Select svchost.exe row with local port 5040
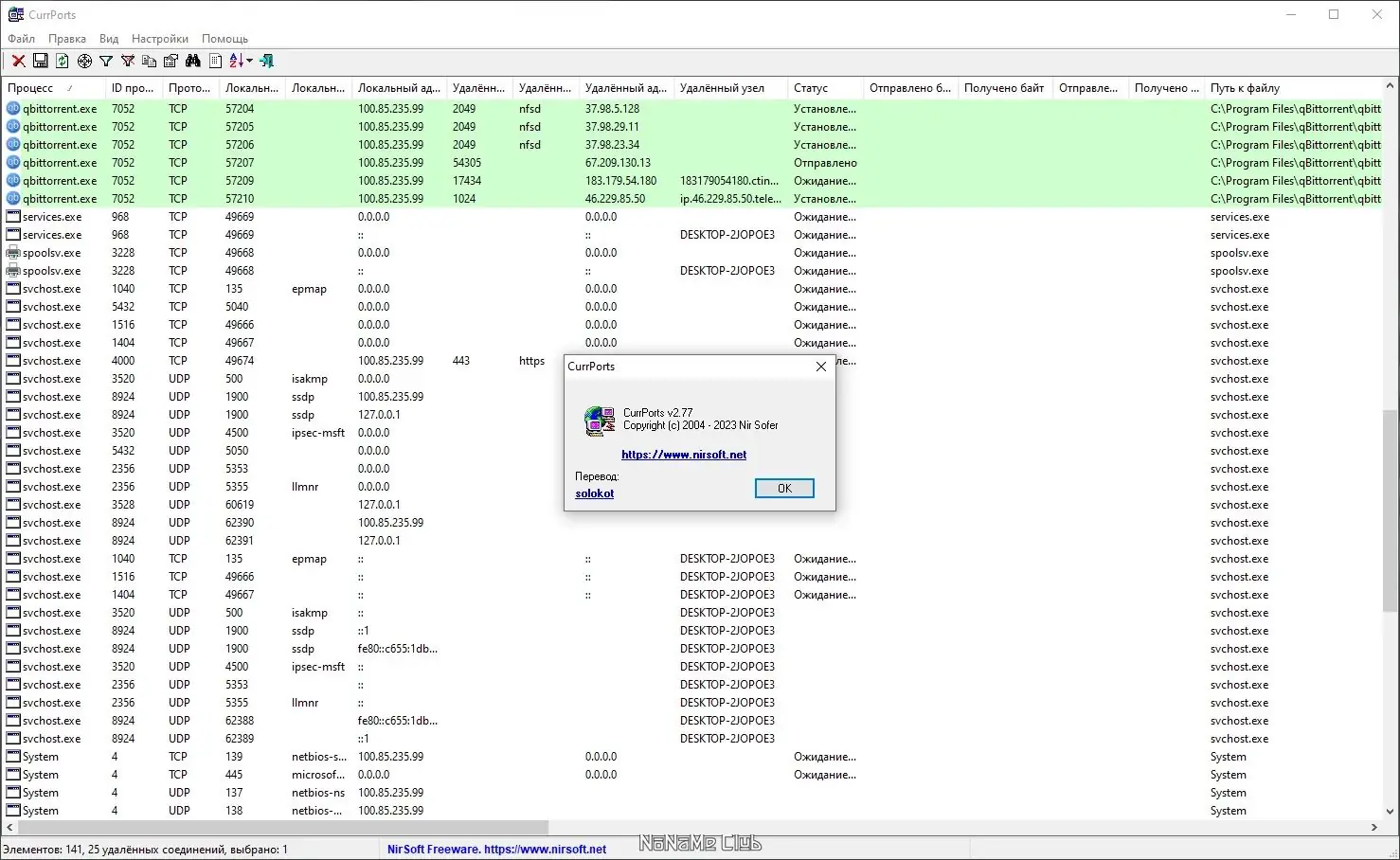The width and height of the screenshot is (1400, 860). click(x=691, y=307)
